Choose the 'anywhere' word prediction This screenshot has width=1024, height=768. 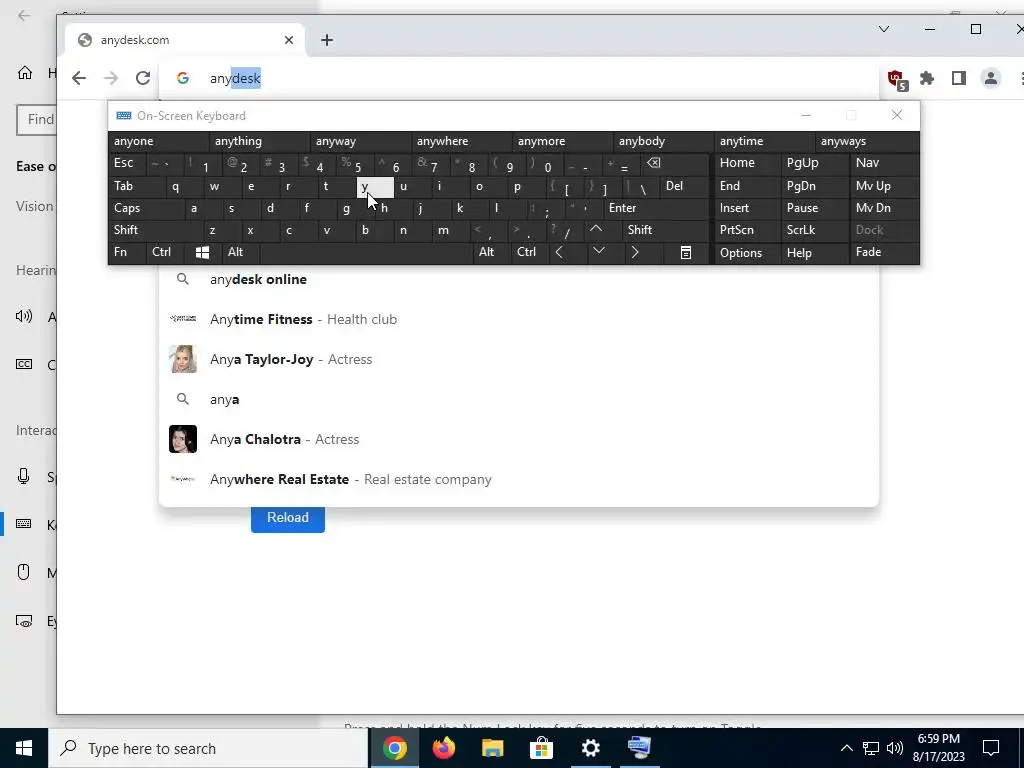click(462, 141)
